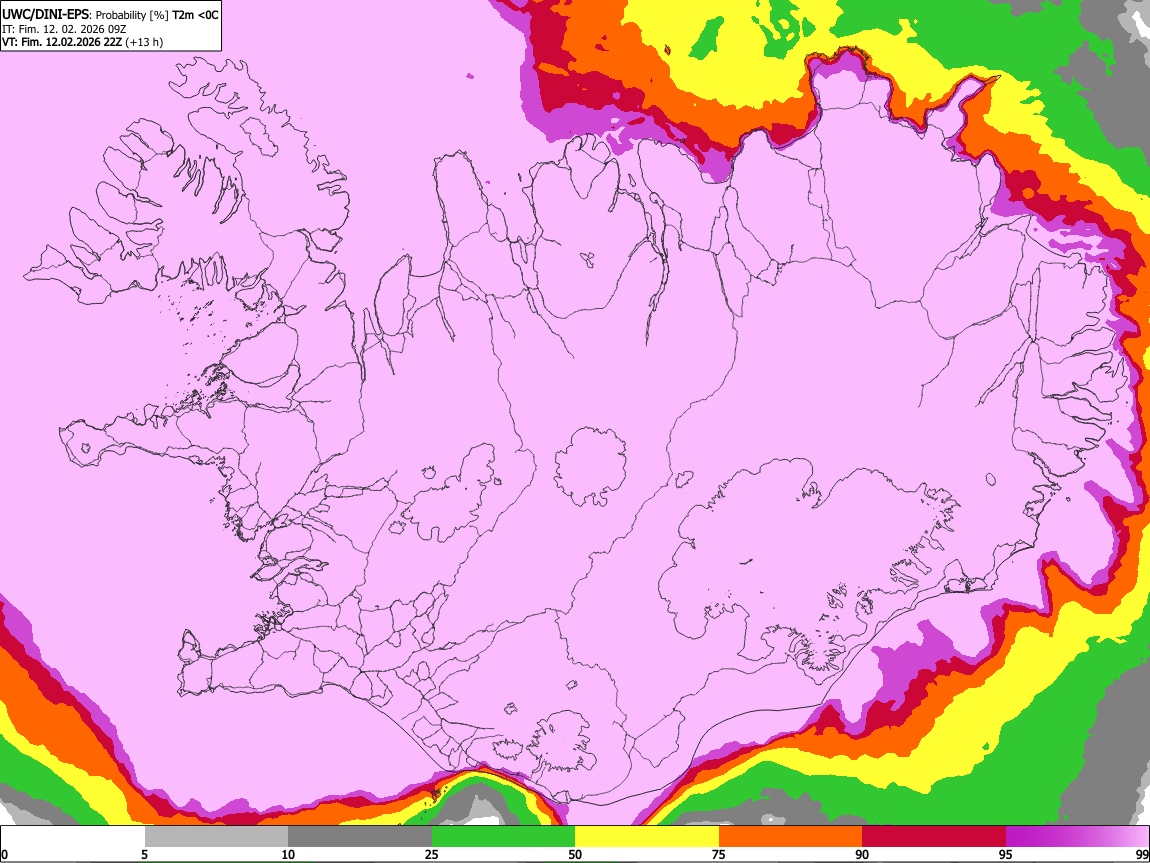The width and height of the screenshot is (1150, 863).
Task: Click the legend value '10'
Action: pos(288,854)
